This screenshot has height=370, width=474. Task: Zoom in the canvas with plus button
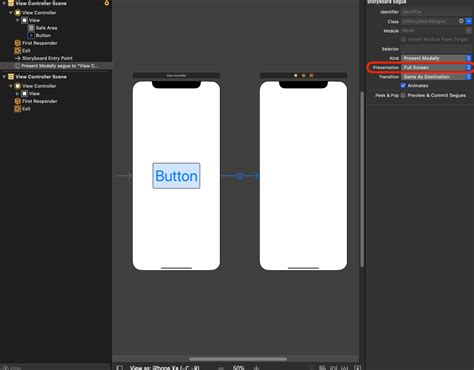256,368
